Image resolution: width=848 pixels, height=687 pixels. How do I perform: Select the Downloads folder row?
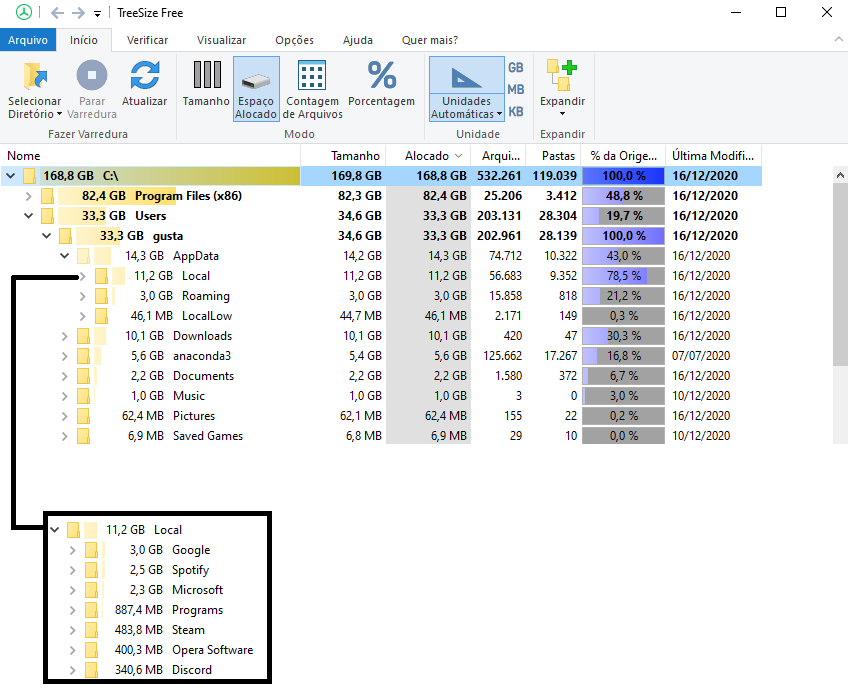click(x=202, y=336)
